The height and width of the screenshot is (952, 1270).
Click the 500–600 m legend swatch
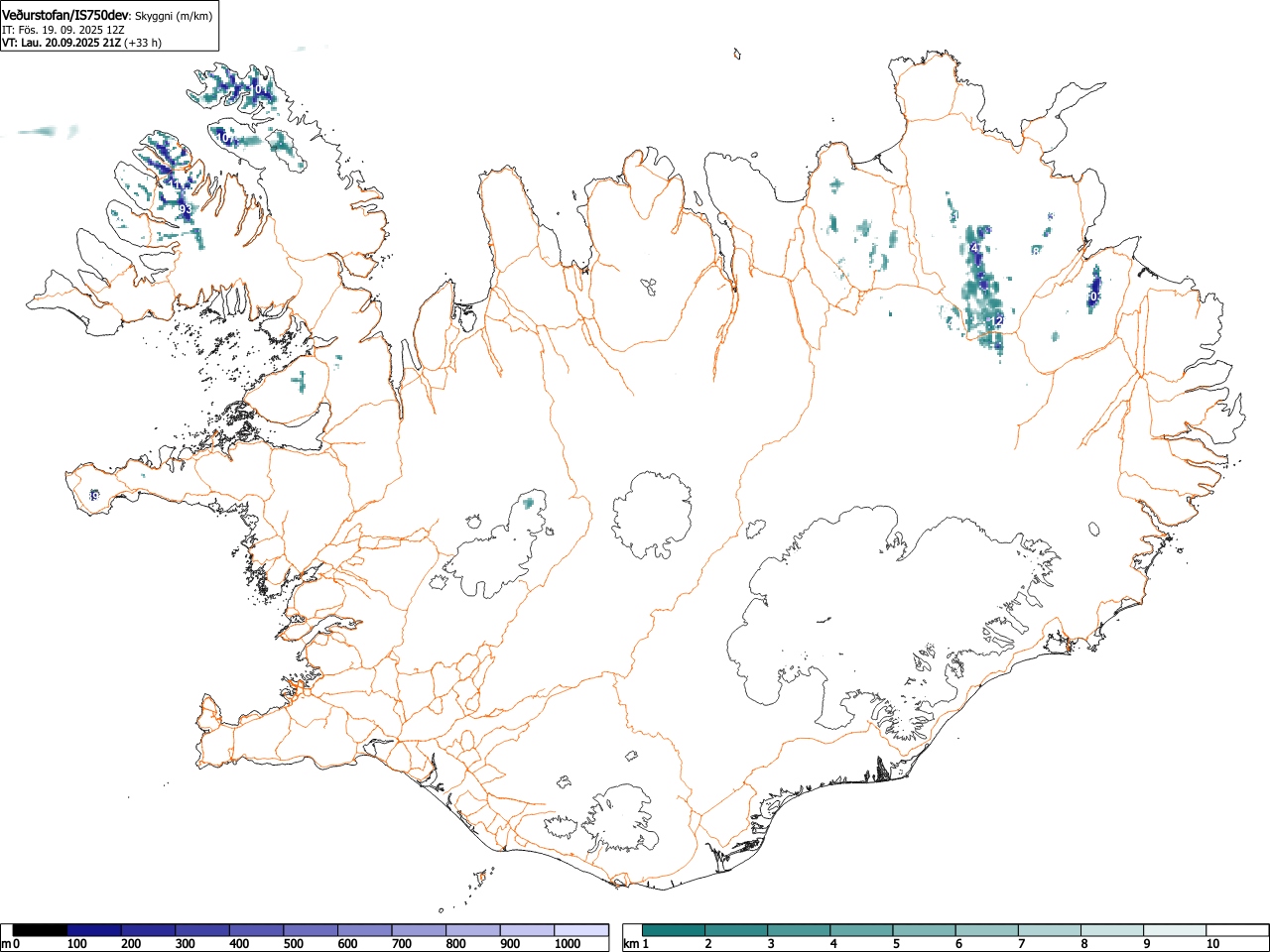pos(311,930)
